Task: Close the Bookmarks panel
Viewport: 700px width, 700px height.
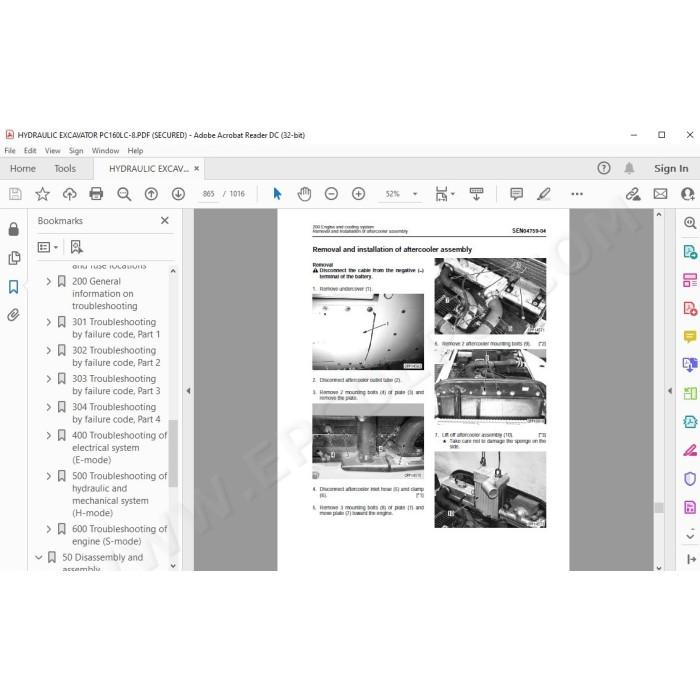Action: tap(165, 221)
